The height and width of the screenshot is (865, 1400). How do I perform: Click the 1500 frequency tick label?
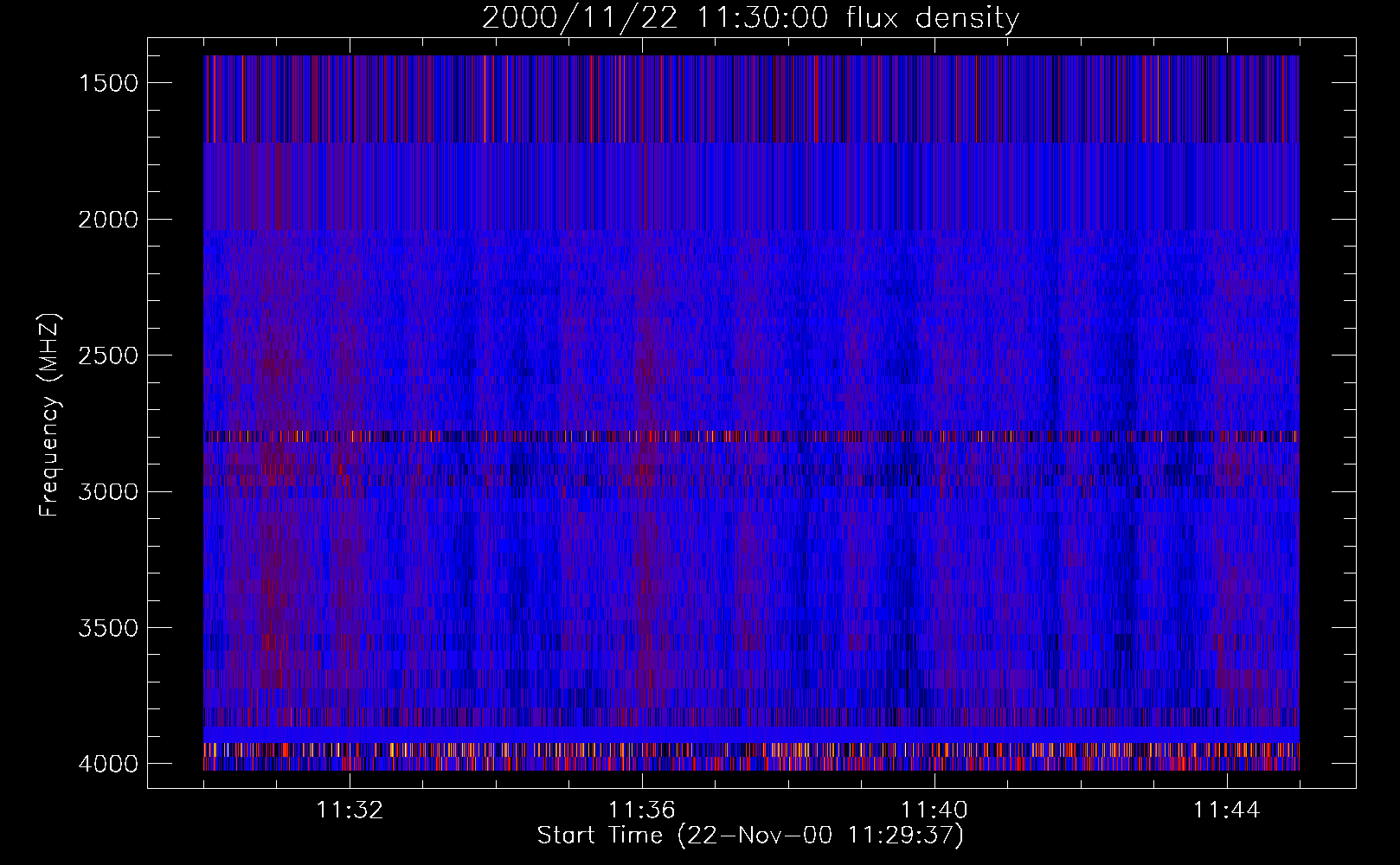pyautogui.click(x=108, y=83)
